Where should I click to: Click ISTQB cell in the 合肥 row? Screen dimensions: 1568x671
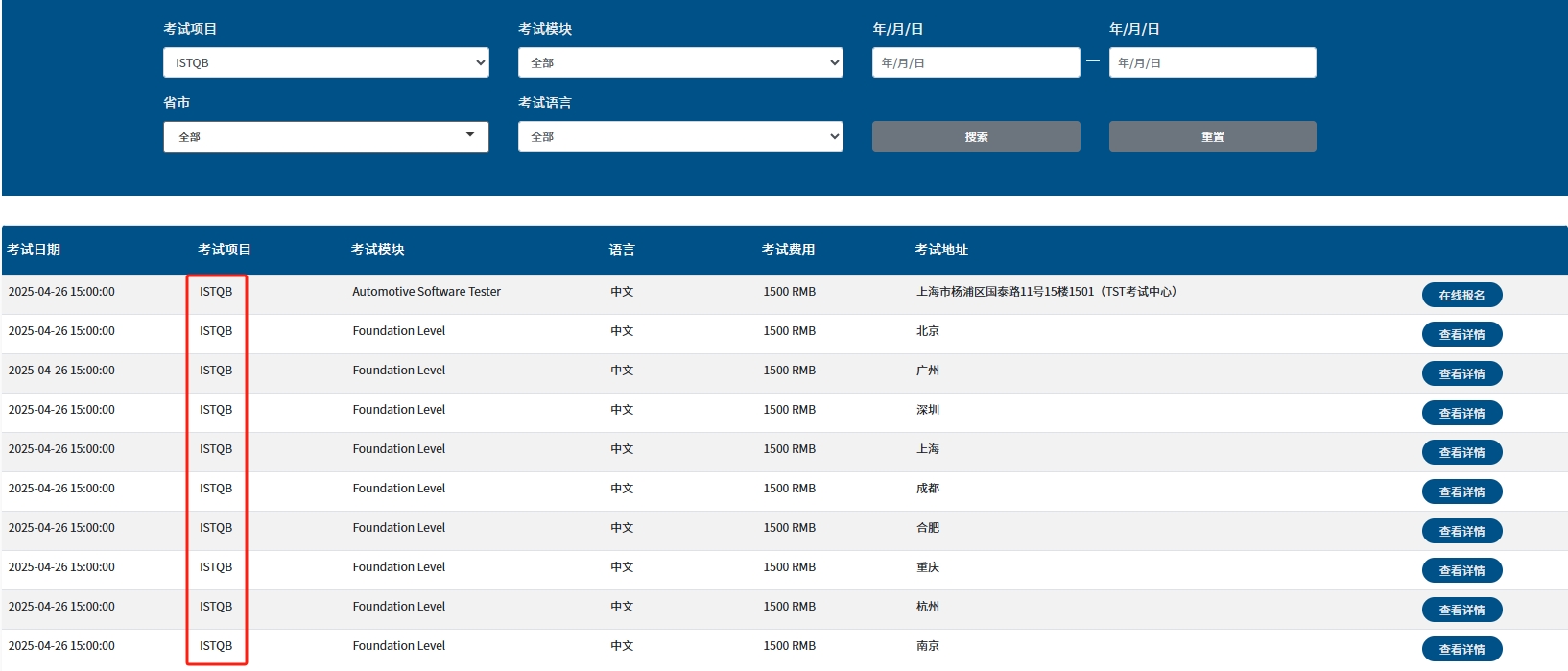pyautogui.click(x=216, y=528)
